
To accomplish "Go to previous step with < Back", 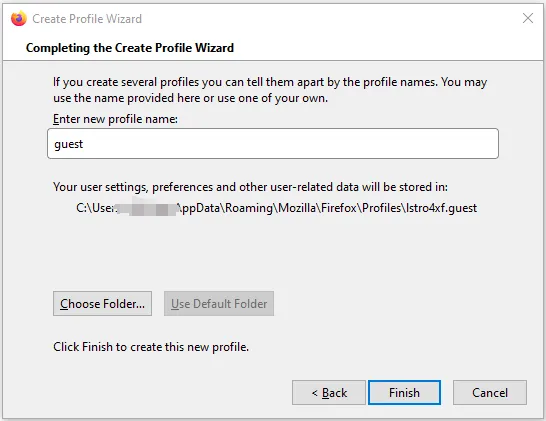I will (x=329, y=392).
